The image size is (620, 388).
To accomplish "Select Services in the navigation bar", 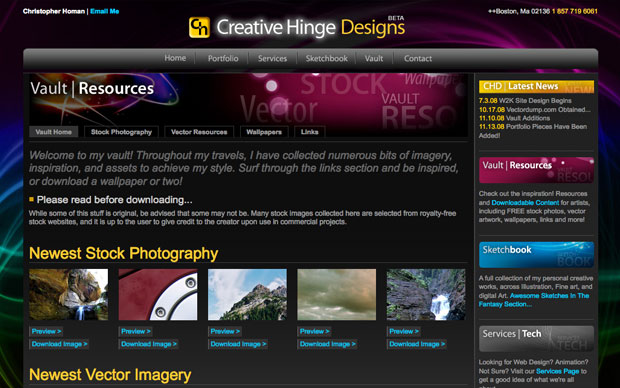I will [272, 58].
